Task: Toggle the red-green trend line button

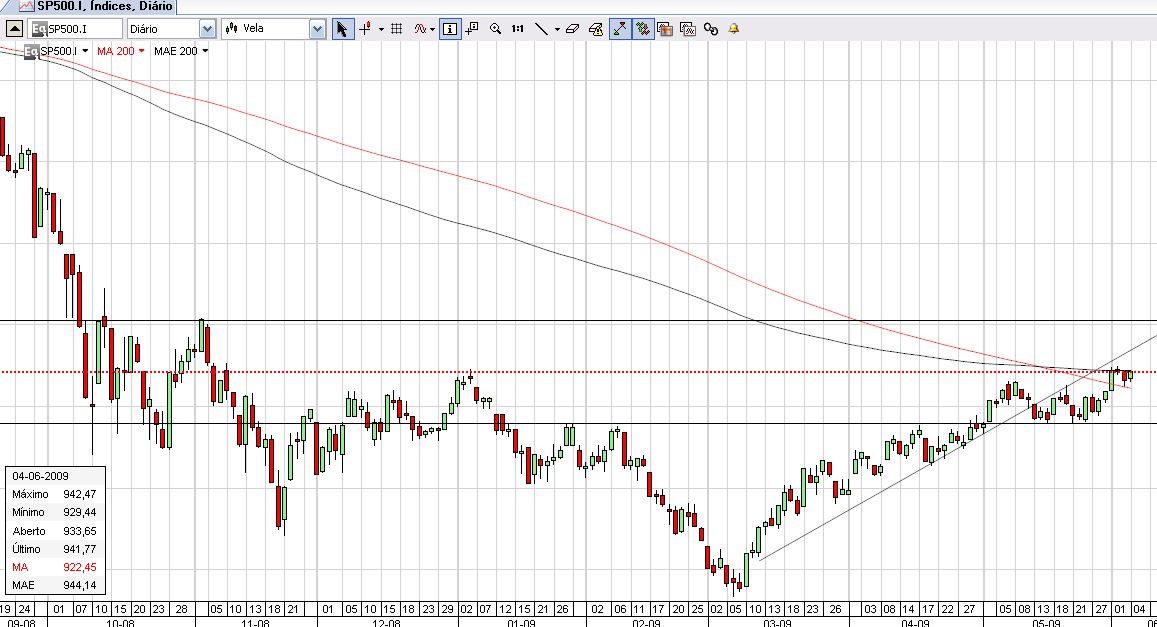Action: (620, 29)
